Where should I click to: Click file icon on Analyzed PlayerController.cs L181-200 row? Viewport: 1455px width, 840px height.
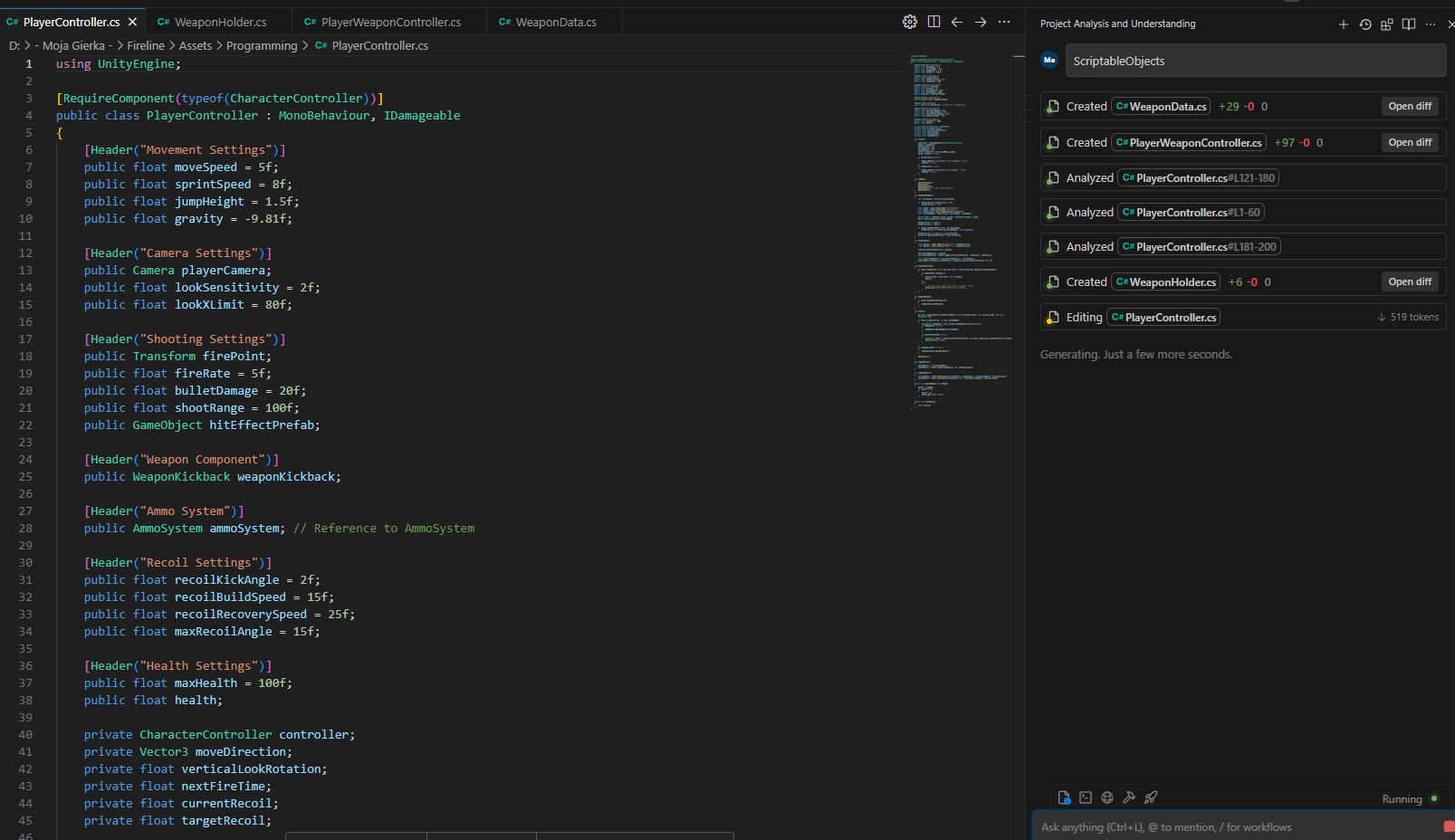point(1053,247)
